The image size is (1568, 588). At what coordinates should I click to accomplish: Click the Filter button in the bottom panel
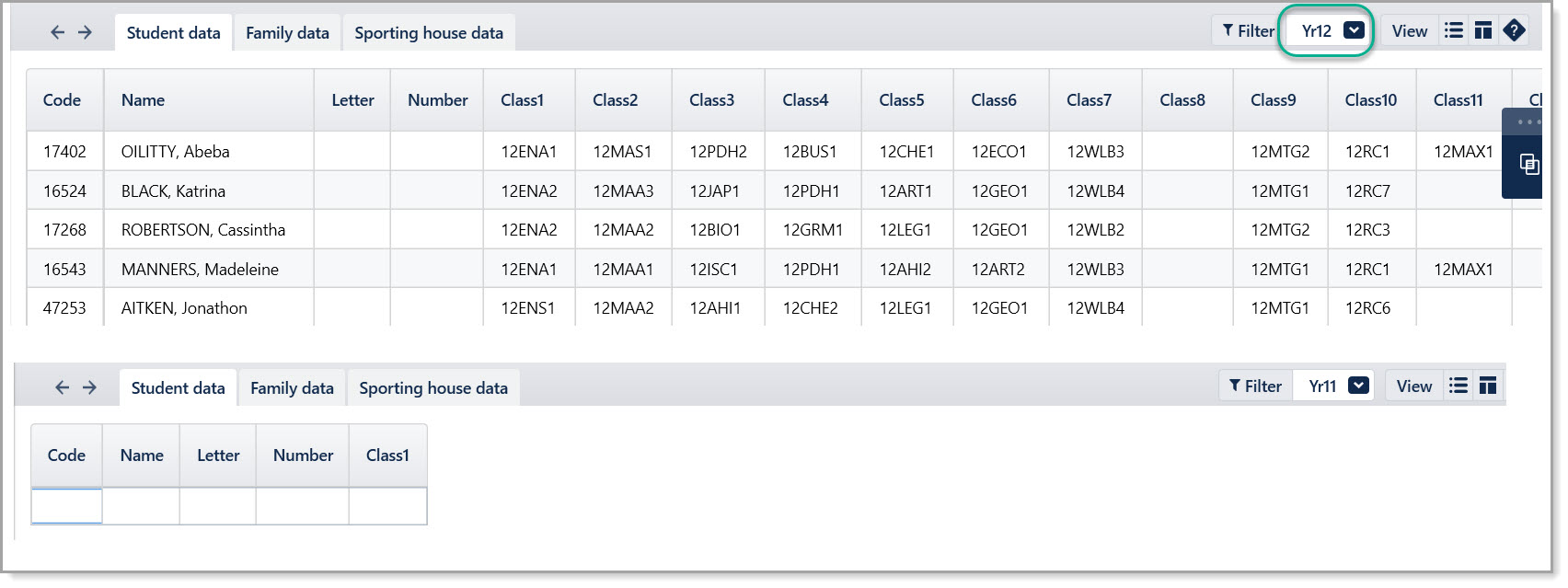point(1255,386)
